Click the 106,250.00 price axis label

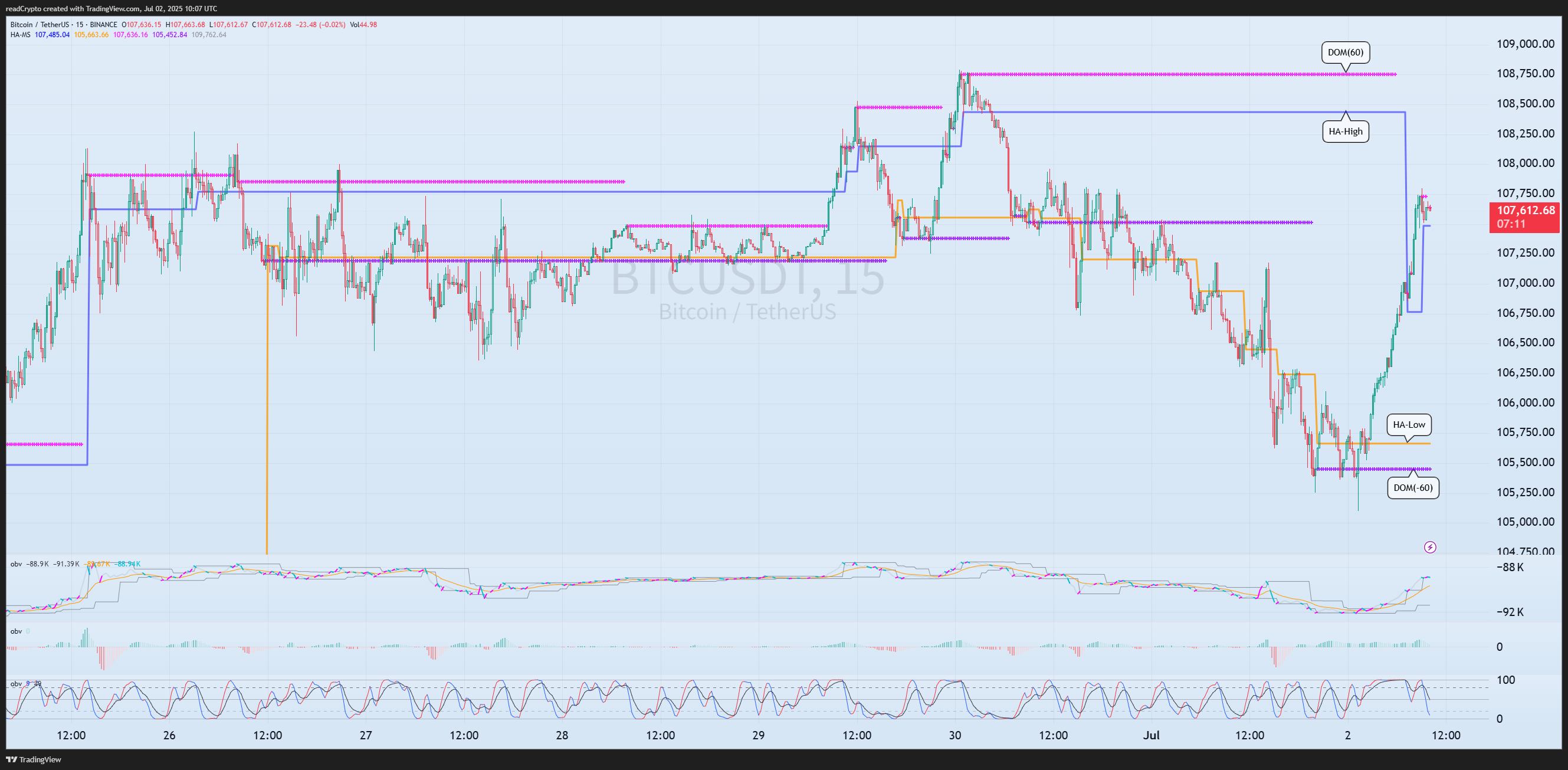point(1526,372)
